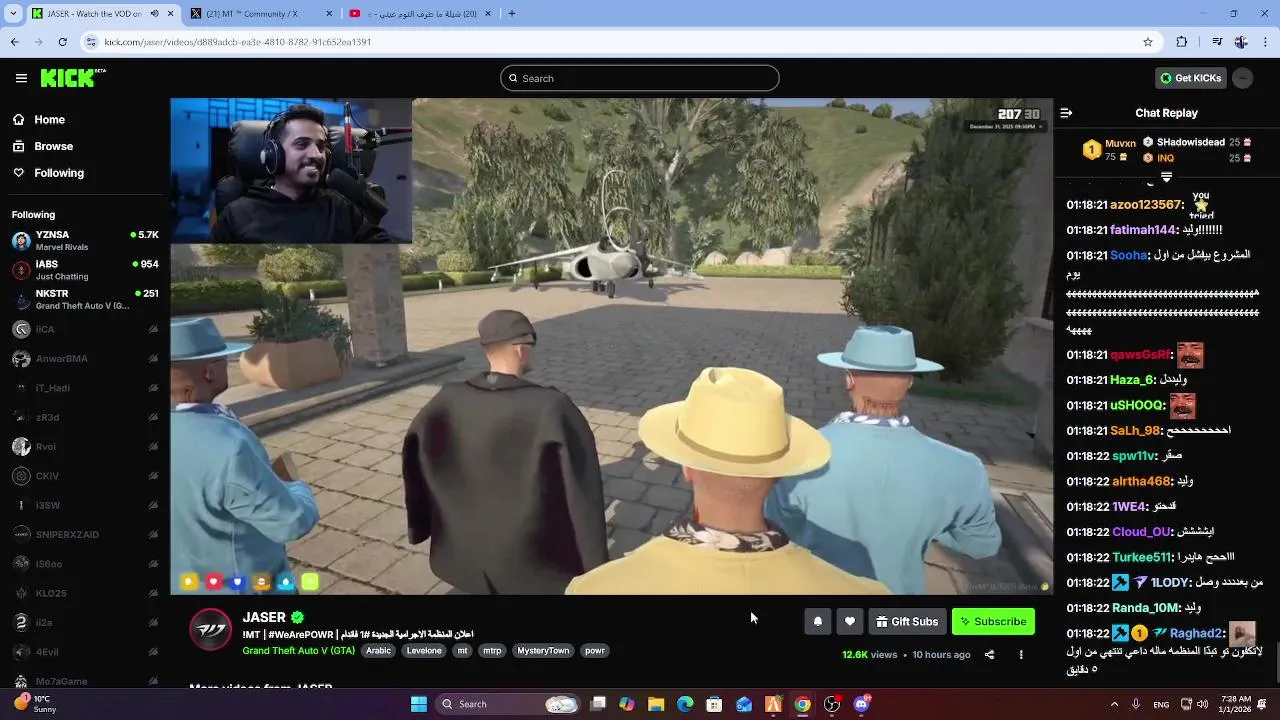1280x720 pixels.
Task: Open a new browser tab
Action: [512, 14]
